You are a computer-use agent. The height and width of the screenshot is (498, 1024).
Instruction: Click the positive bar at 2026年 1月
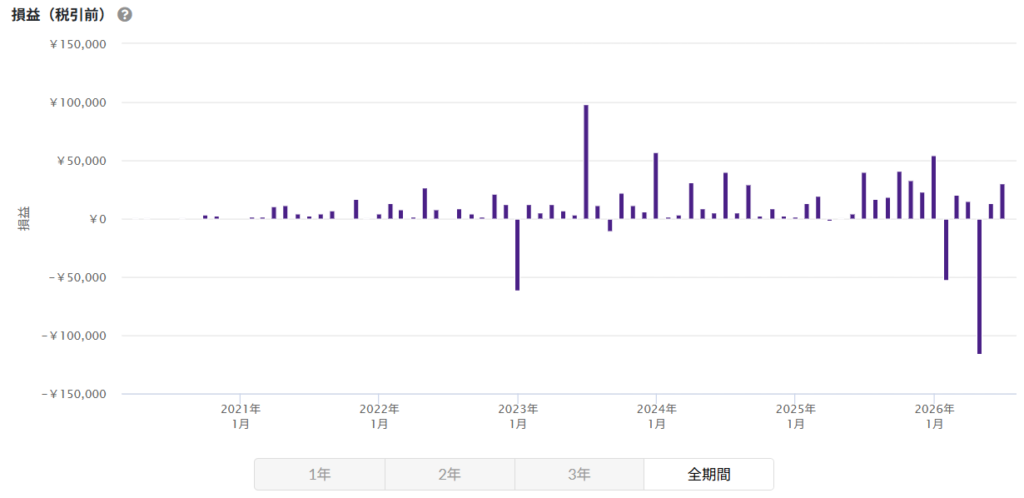933,187
